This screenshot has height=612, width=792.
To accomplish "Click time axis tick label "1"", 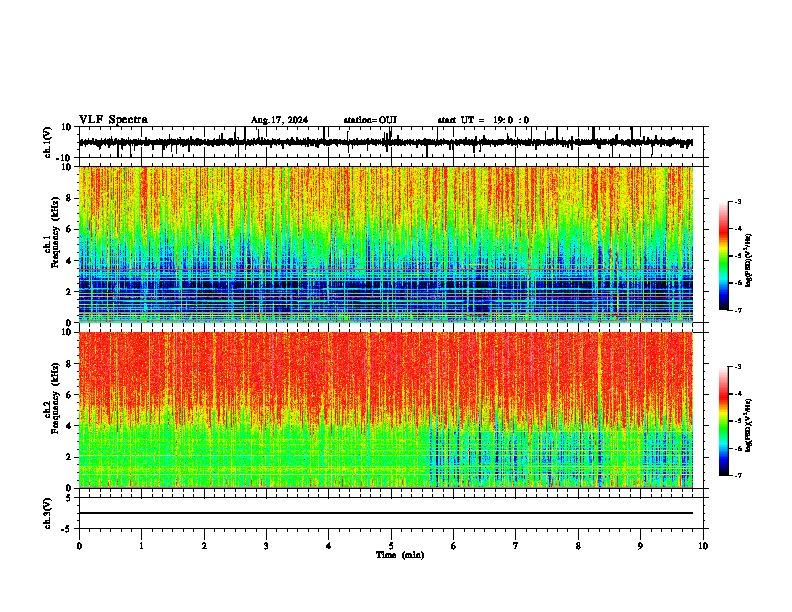I will click(x=141, y=546).
